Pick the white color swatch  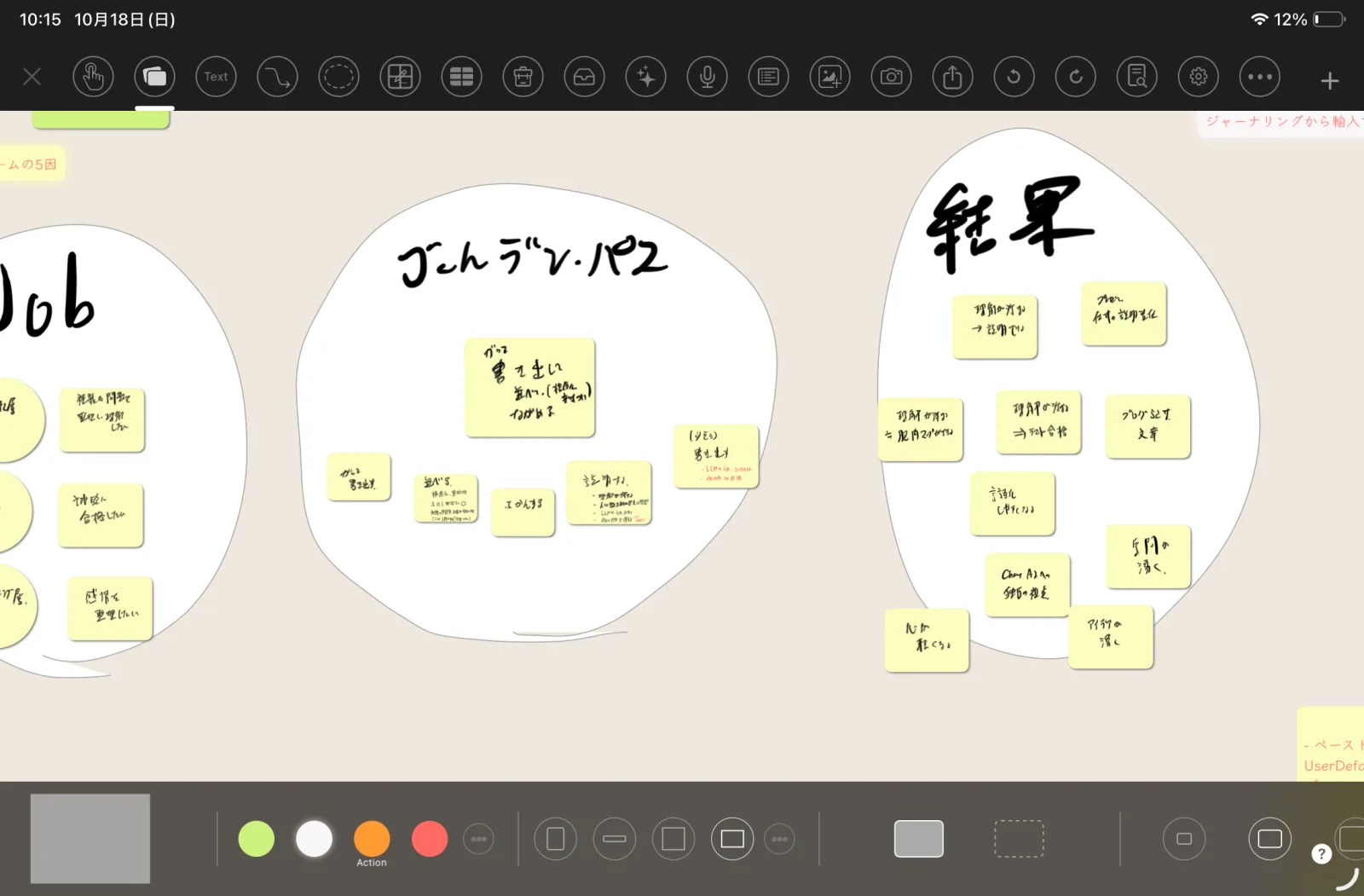click(x=314, y=839)
